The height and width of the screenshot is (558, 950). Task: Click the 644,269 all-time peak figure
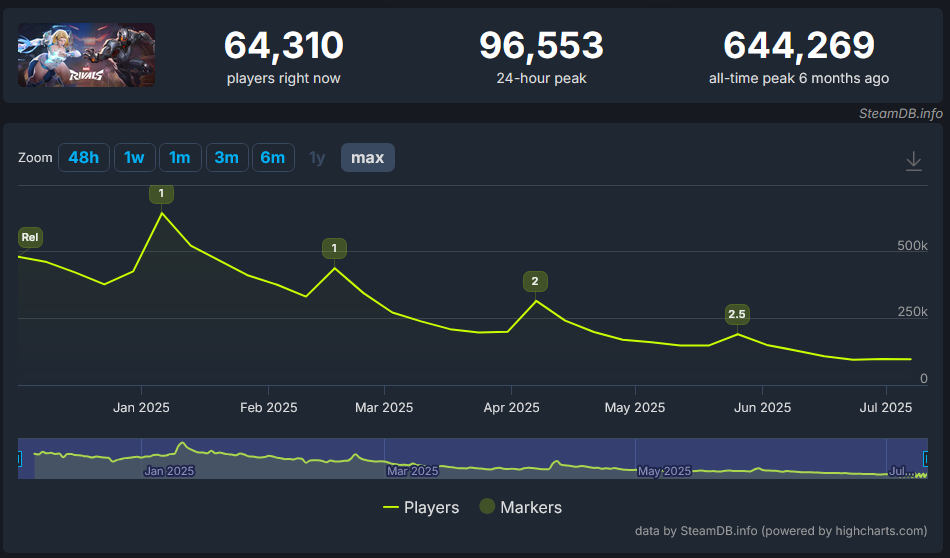(799, 45)
